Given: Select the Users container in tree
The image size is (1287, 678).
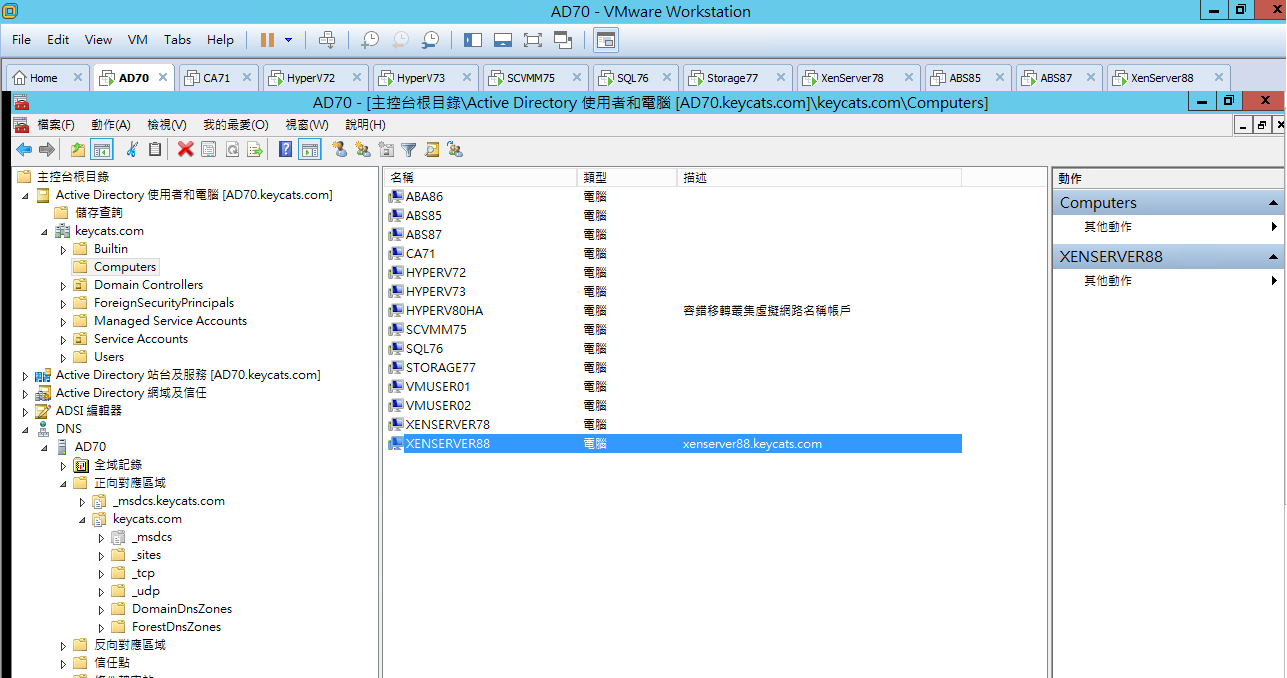Looking at the screenshot, I should pos(109,357).
